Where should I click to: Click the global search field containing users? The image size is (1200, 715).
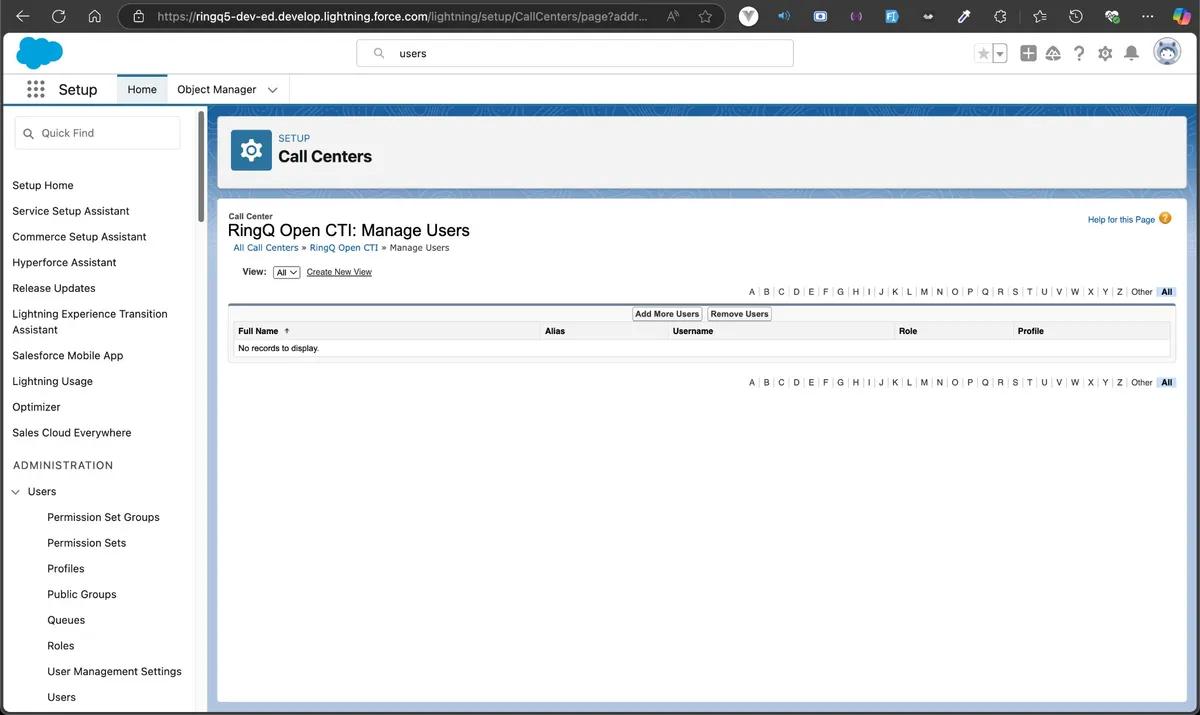click(575, 54)
